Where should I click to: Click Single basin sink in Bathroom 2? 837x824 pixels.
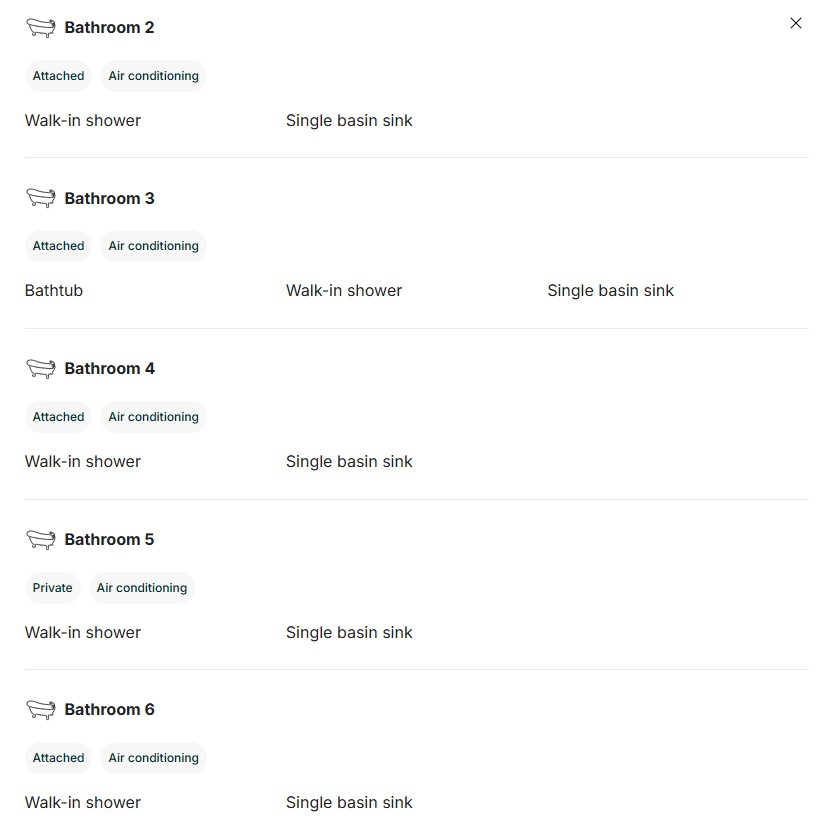[x=349, y=121]
